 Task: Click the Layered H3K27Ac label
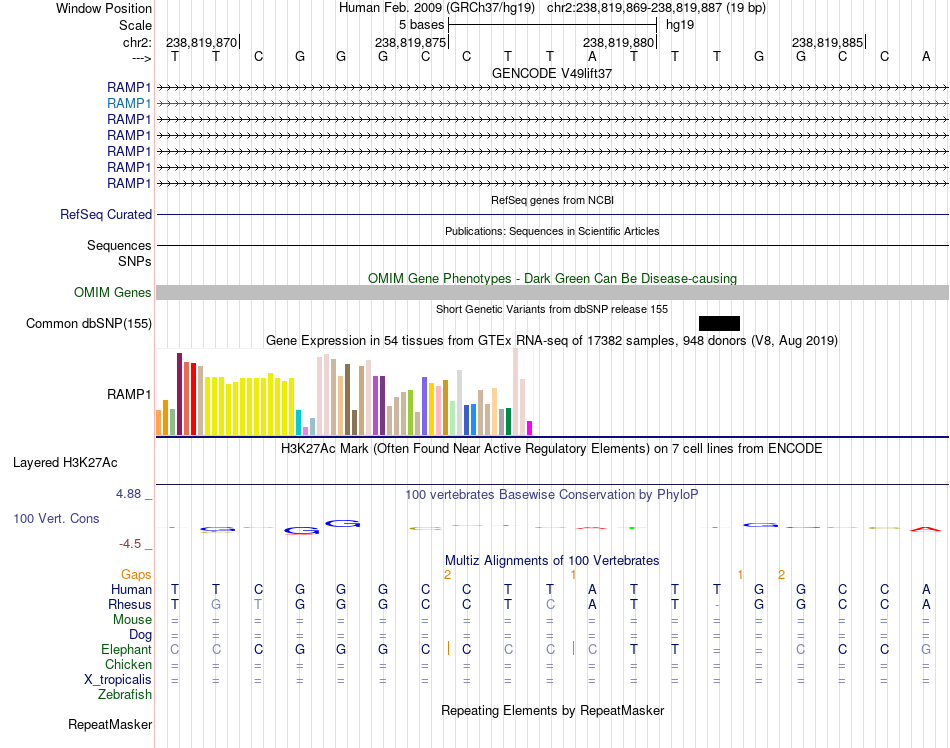(65, 463)
